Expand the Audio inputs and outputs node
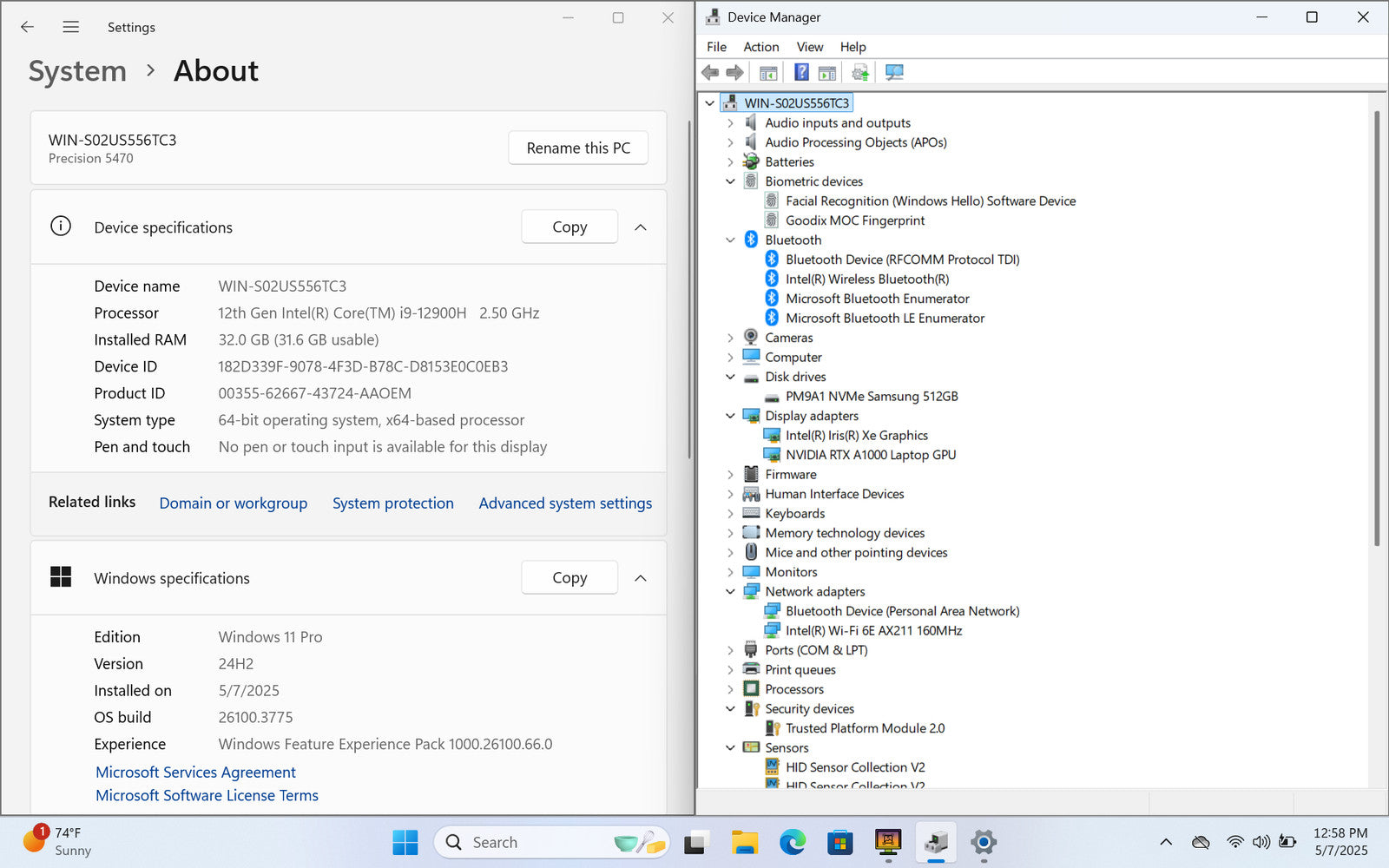Screen dimensions: 1389x868 pos(730,123)
